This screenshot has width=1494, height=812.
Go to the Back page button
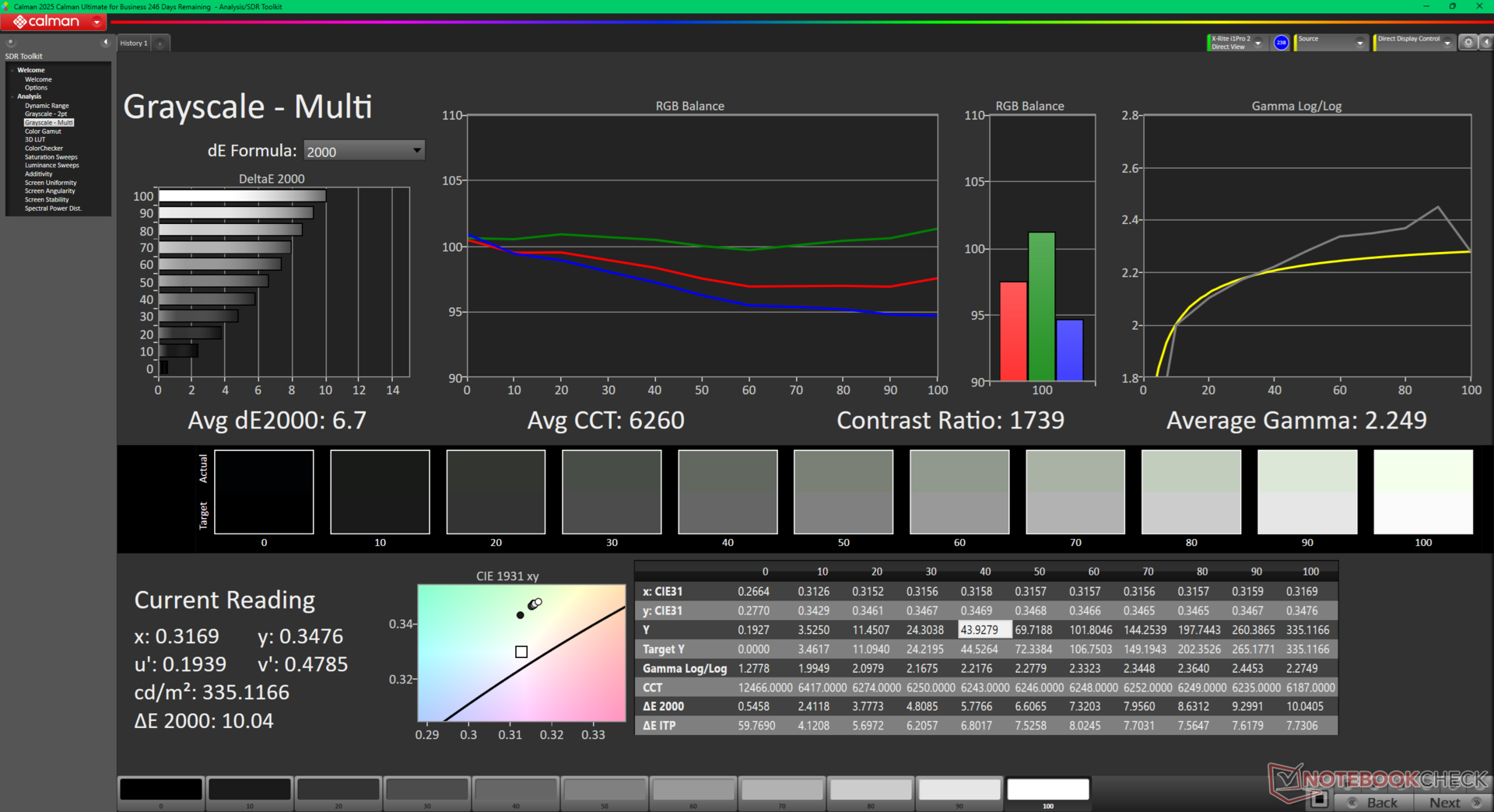click(x=1374, y=803)
